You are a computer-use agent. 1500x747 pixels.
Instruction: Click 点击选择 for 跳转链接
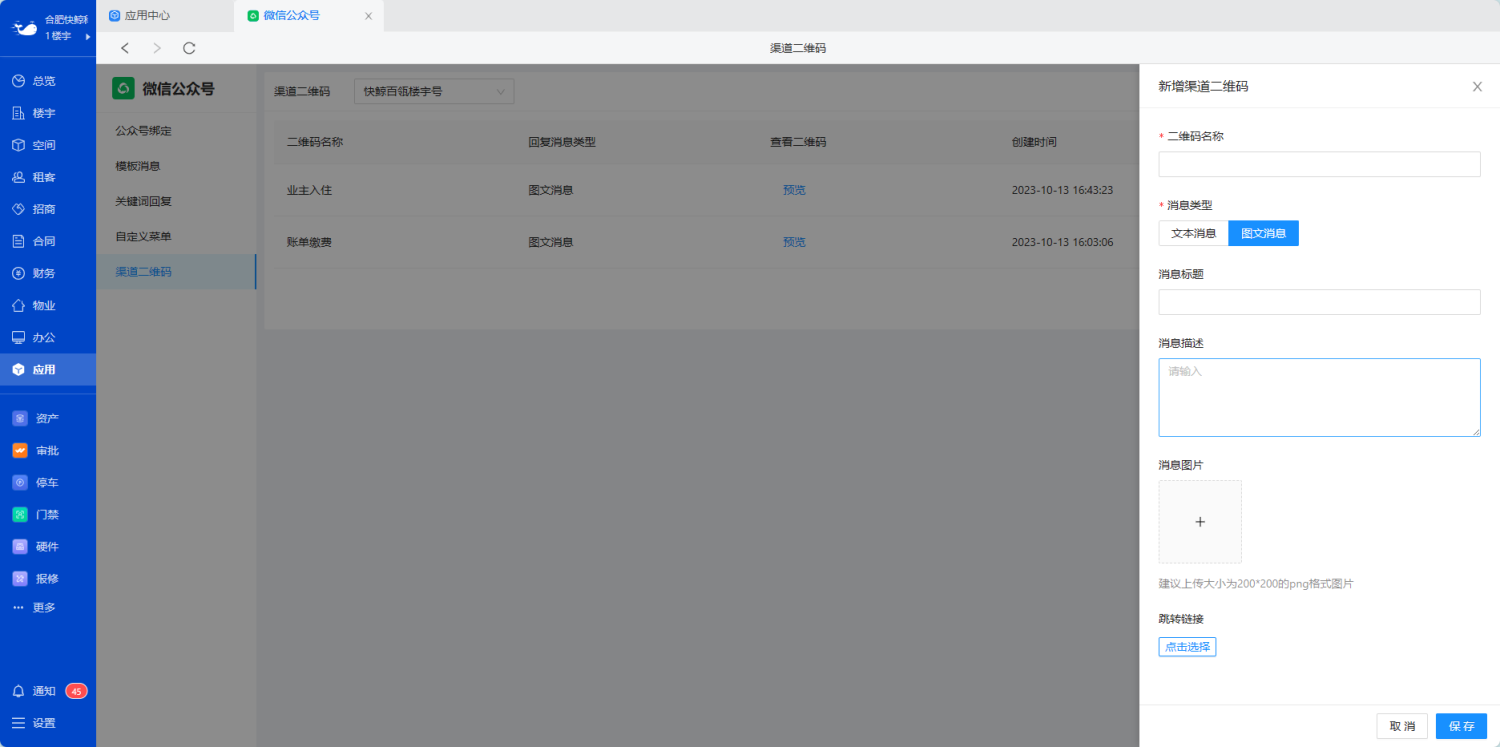pos(1187,647)
